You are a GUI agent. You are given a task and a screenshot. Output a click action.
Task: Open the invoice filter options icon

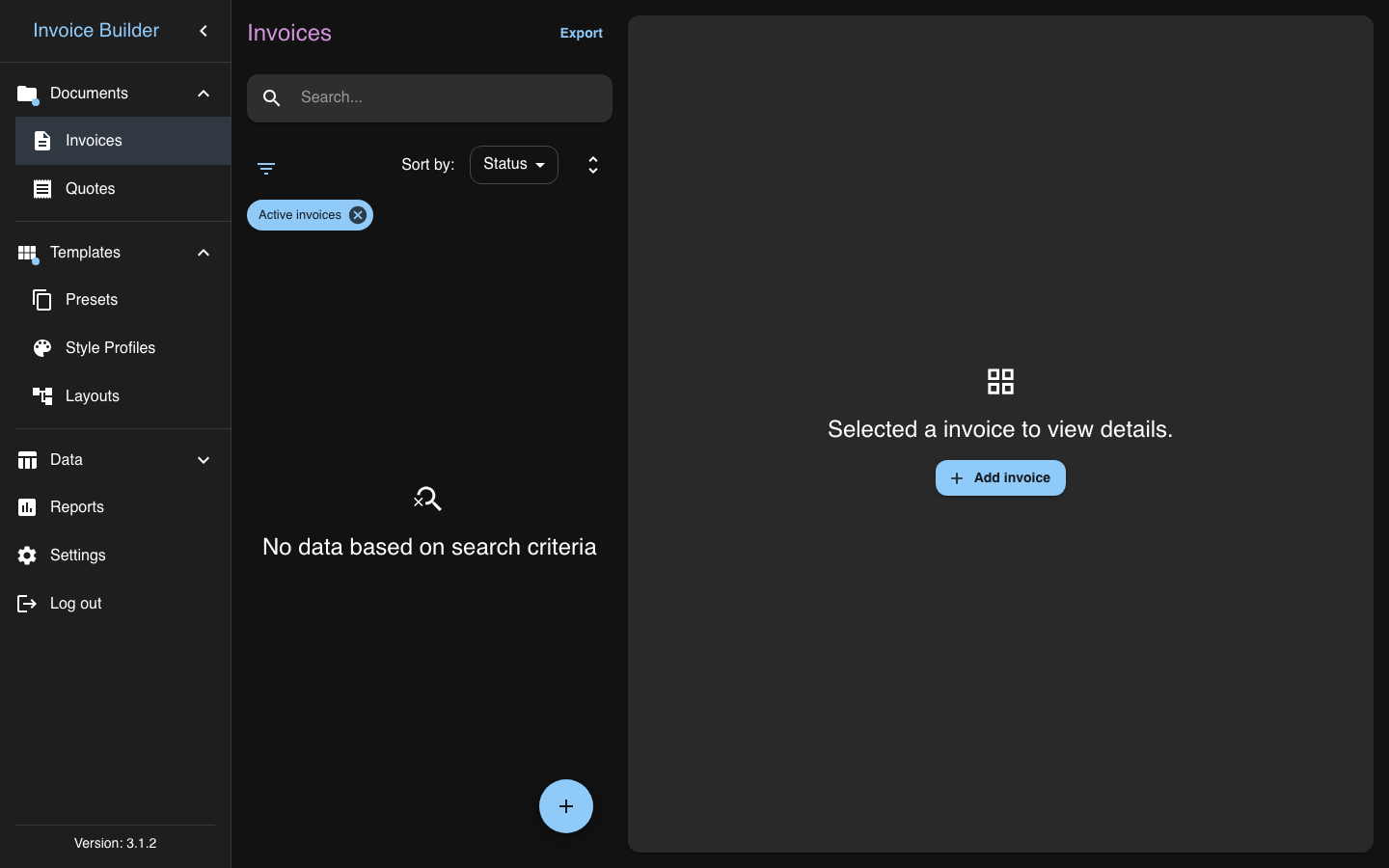tap(266, 168)
